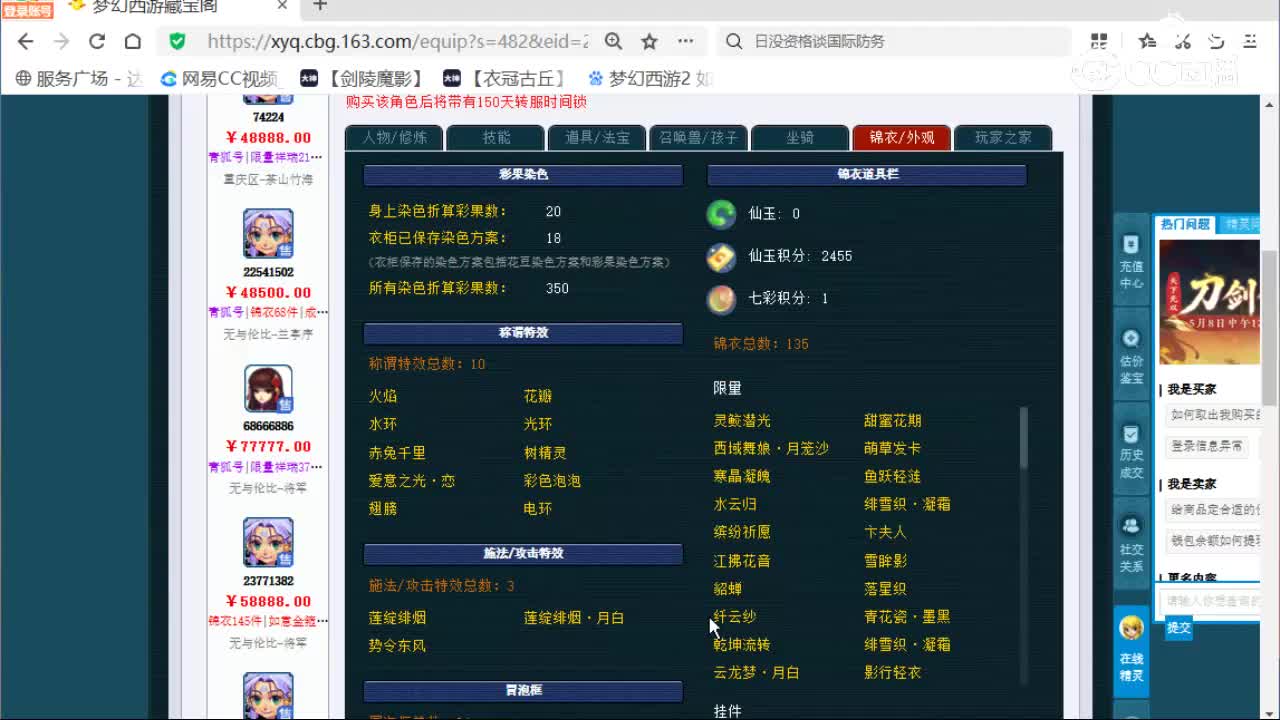Click 西域舞娘·月笼沙 outfit name

click(x=771, y=449)
